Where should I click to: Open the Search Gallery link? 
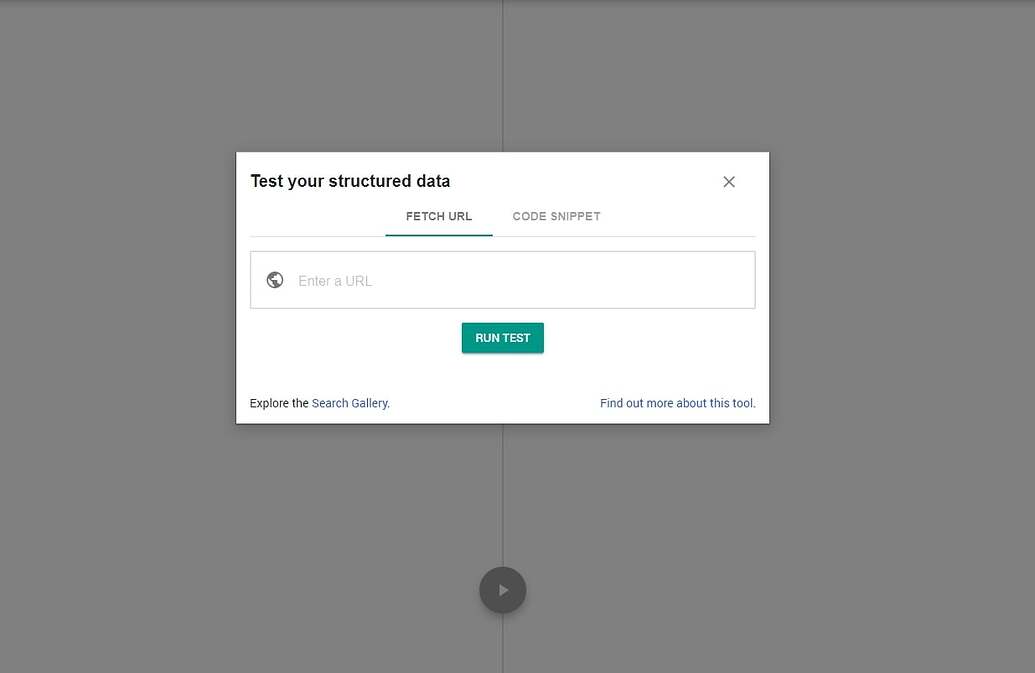tap(349, 402)
